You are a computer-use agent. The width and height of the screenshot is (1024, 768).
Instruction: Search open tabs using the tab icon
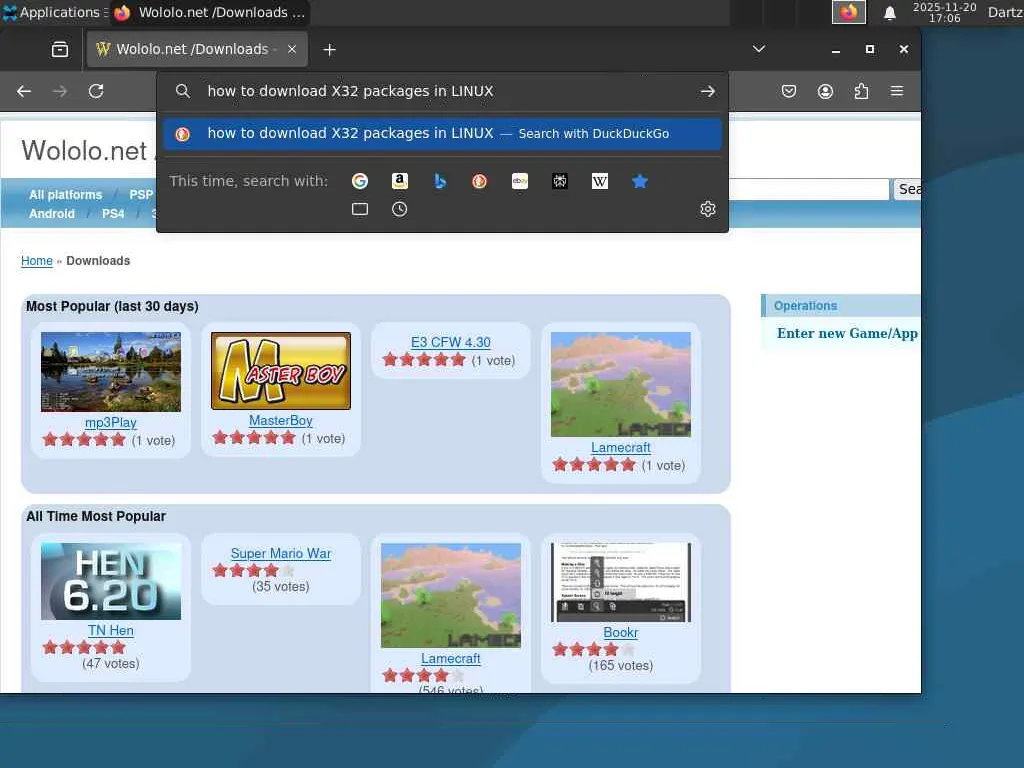(x=360, y=209)
